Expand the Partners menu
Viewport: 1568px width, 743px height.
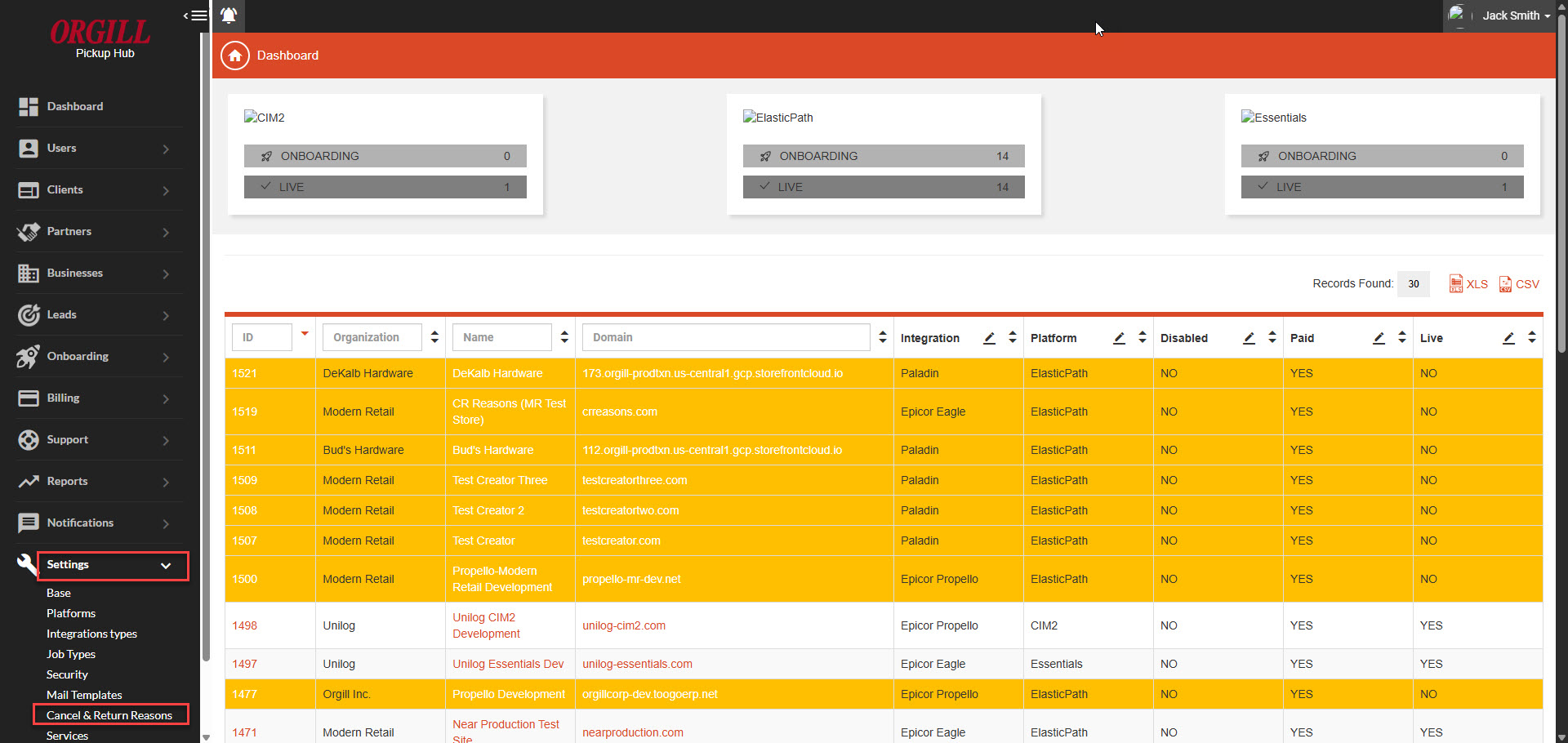[166, 232]
